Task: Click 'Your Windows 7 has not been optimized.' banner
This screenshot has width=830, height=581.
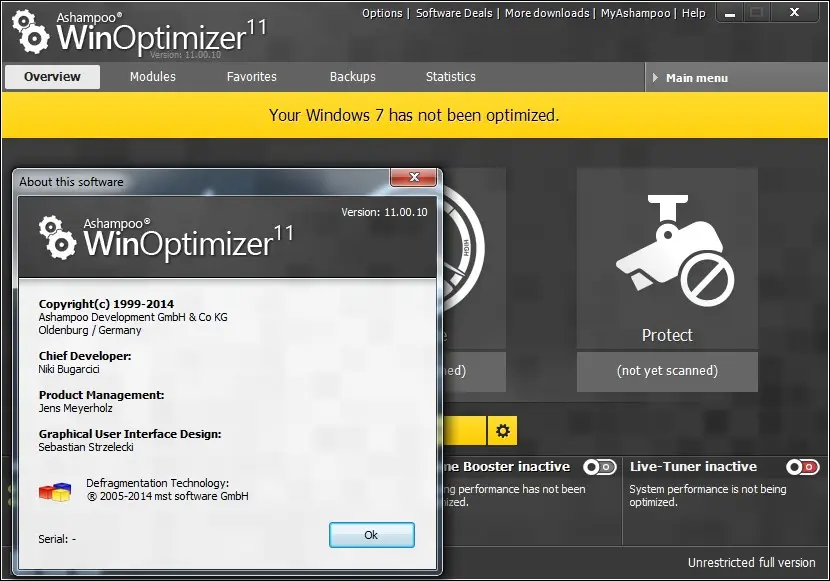Action: click(414, 115)
